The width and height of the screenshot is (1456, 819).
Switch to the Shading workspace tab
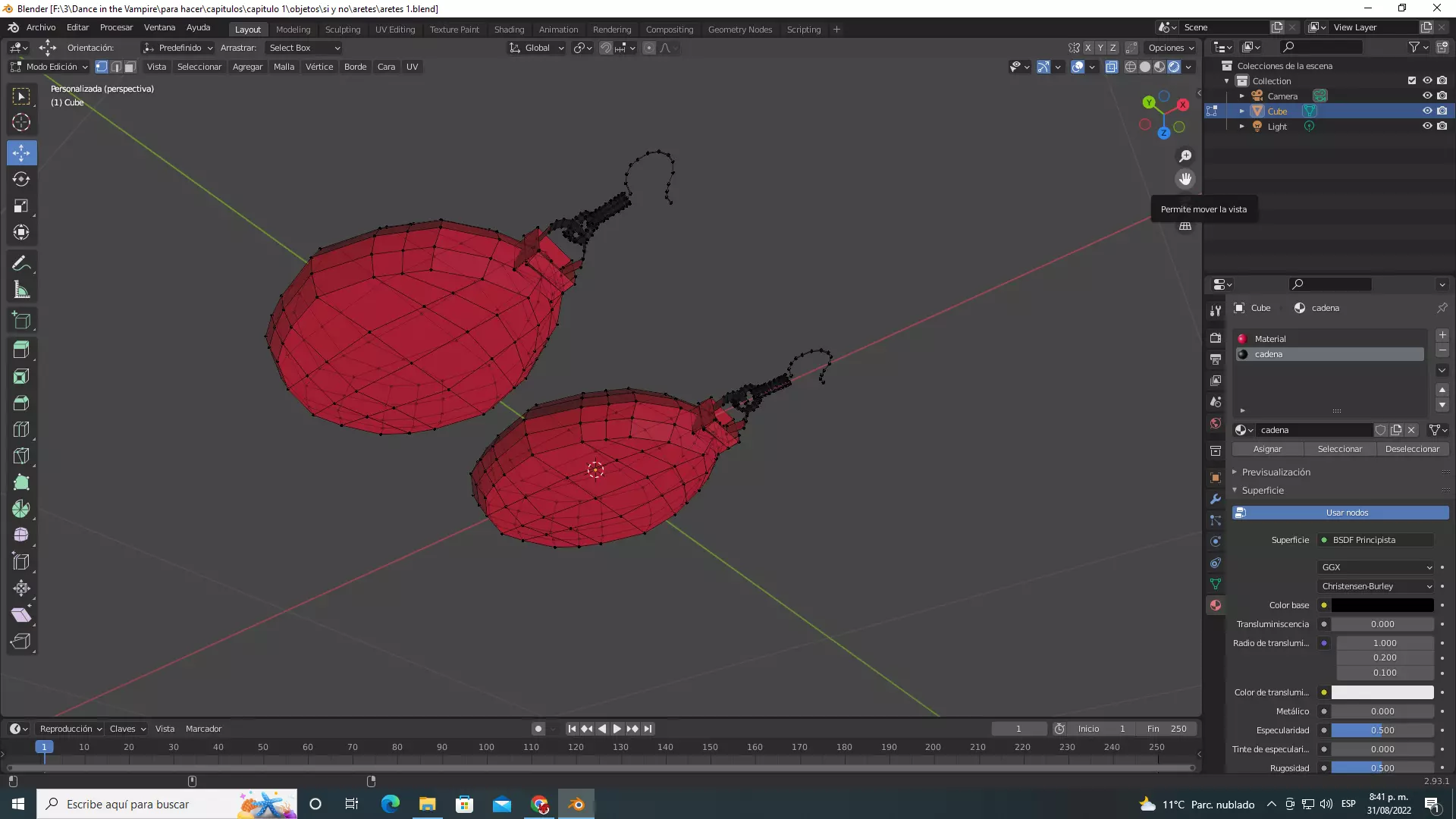coord(509,30)
